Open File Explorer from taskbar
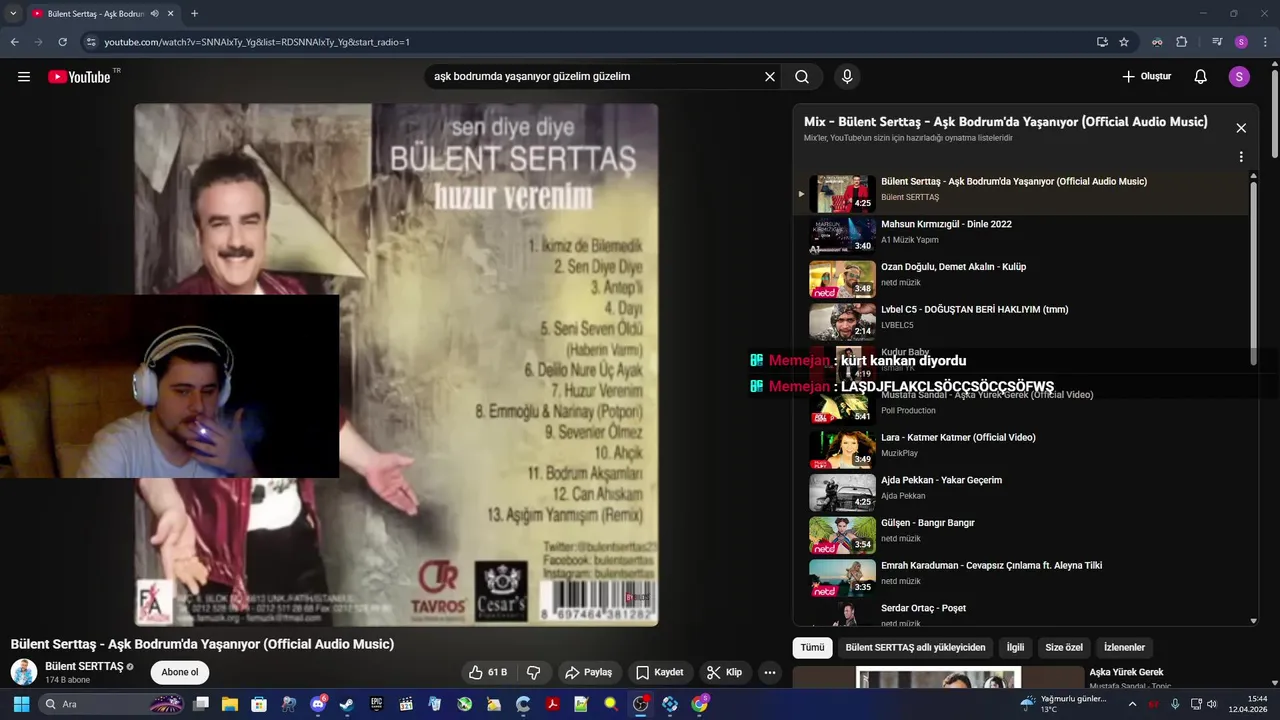 [x=230, y=704]
